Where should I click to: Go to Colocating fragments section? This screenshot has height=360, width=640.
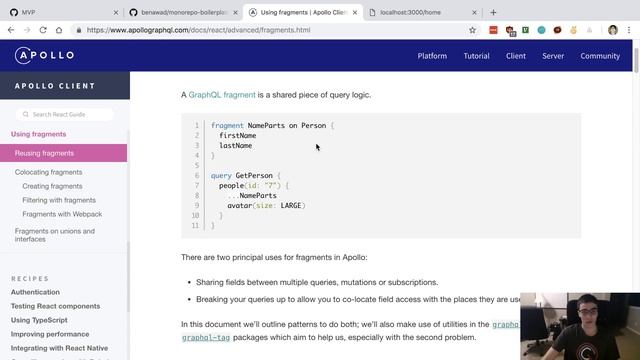point(49,172)
